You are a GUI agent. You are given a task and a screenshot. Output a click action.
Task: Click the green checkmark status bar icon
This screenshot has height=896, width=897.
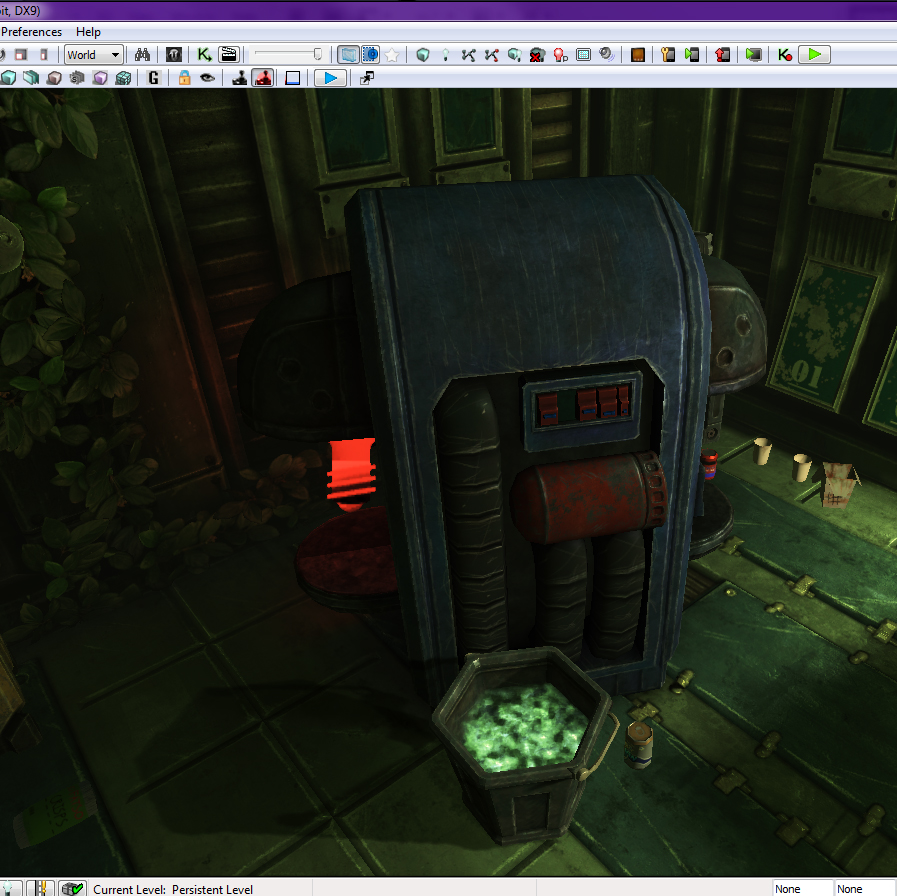[73, 889]
